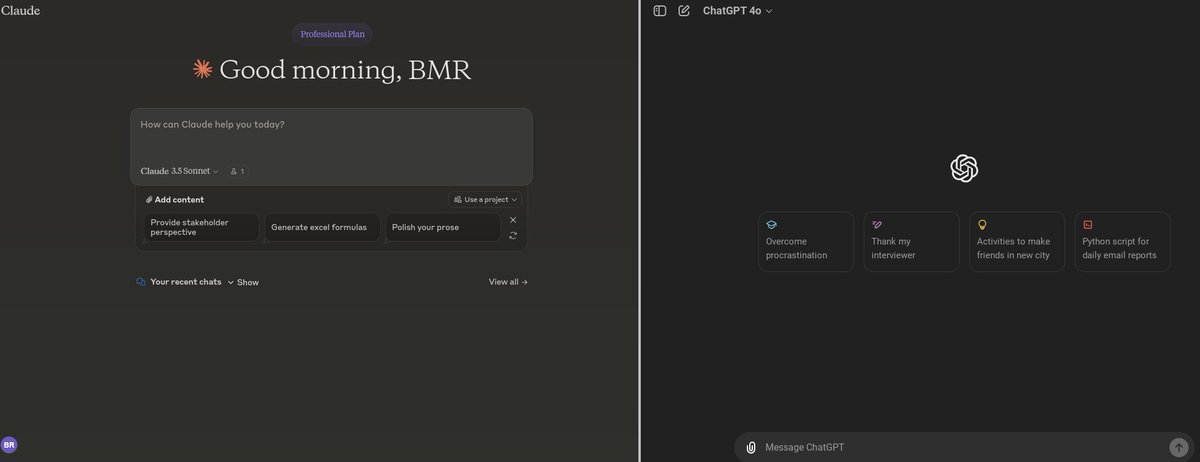Start new chat with ChatGPT compose icon
The image size is (1200, 462).
click(x=684, y=11)
